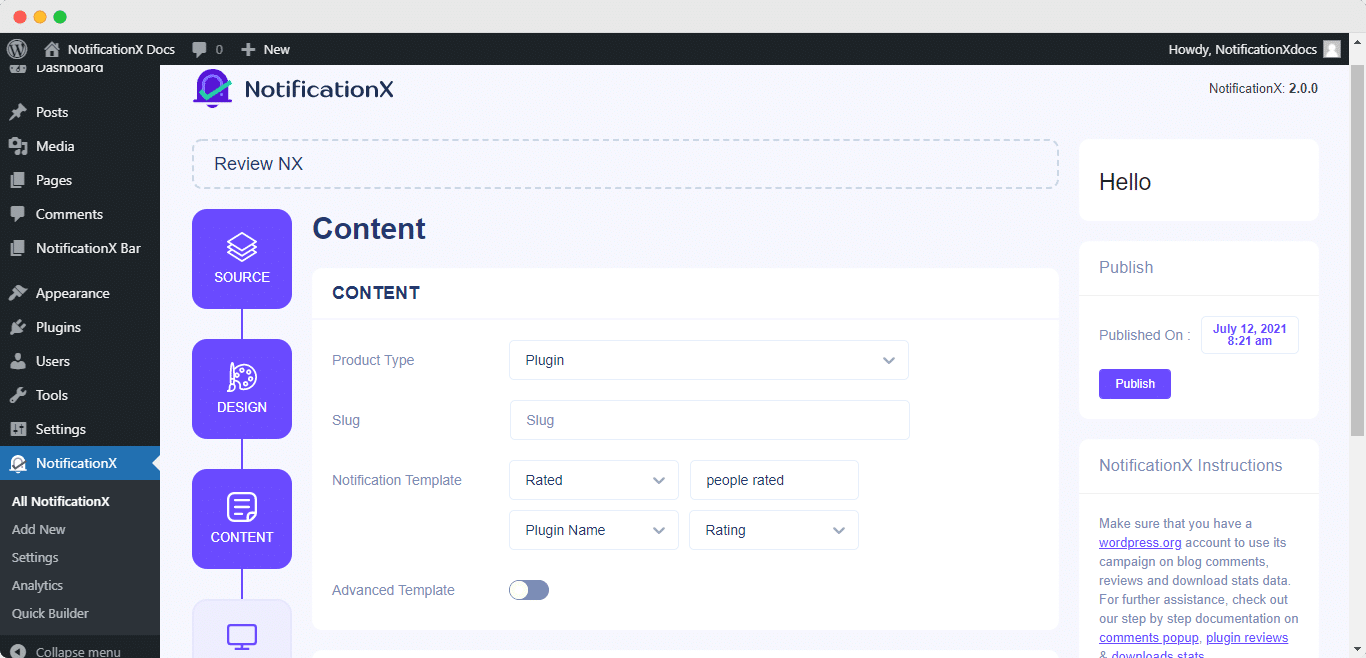Open Add New submenu item

tap(39, 529)
